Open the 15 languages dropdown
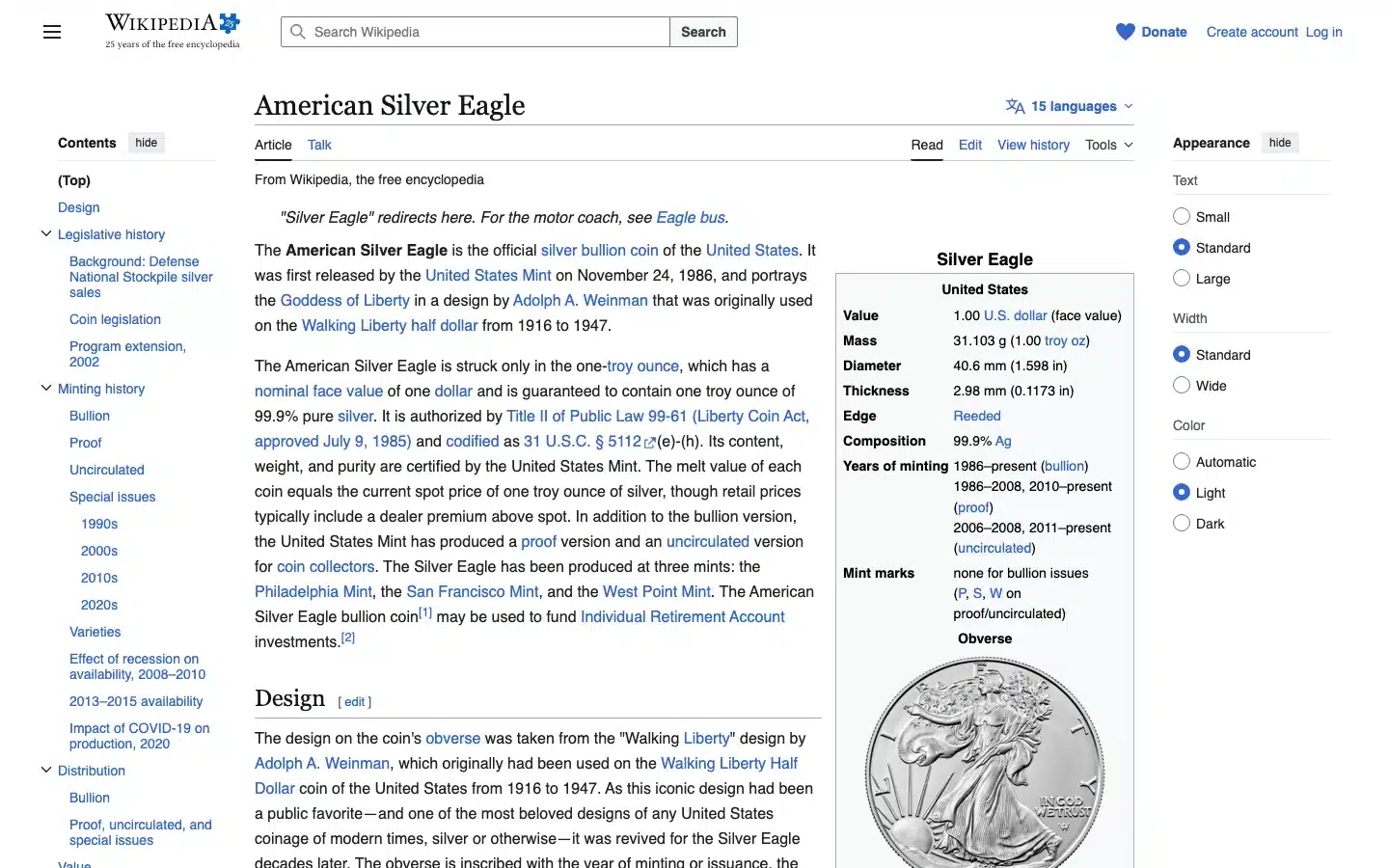Viewport: 1389px width, 868px height. click(x=1070, y=106)
